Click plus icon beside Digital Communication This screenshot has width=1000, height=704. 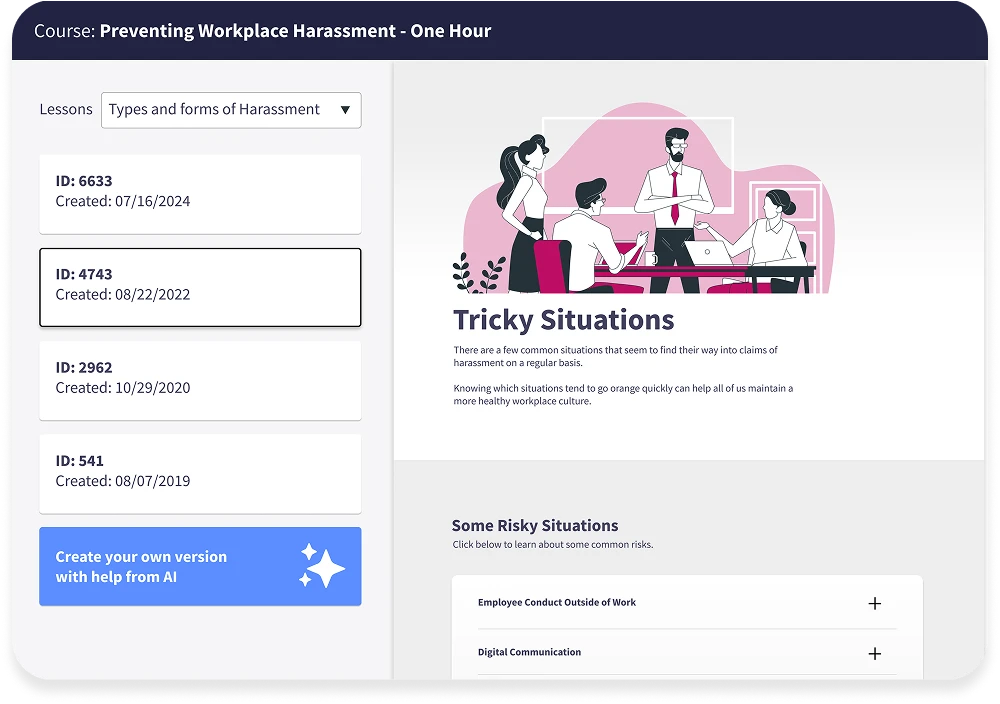click(874, 653)
